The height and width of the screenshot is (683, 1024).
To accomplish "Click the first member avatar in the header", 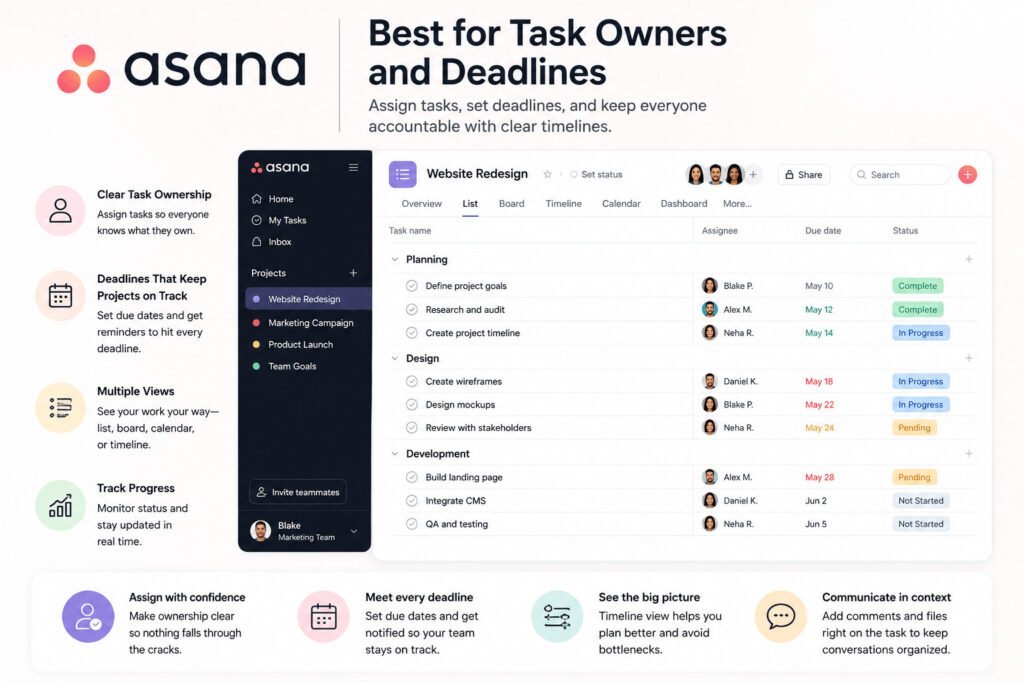I will point(696,174).
